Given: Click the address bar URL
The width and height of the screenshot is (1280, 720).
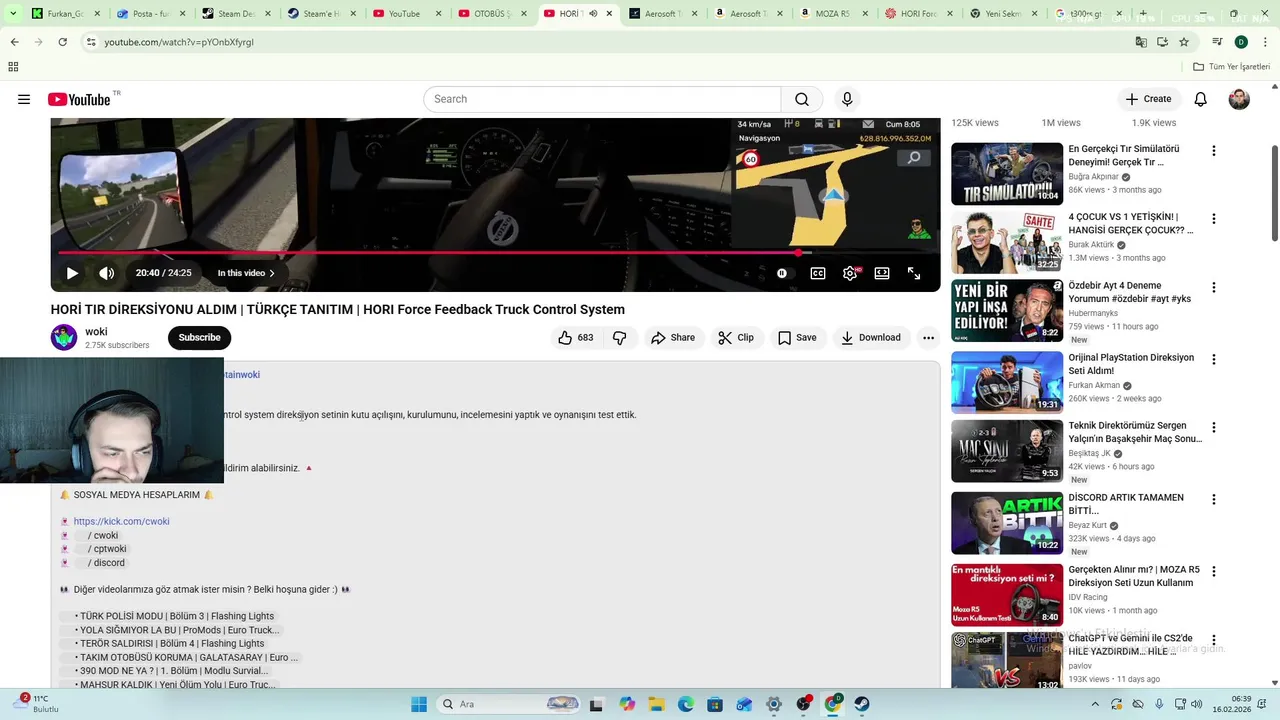Looking at the screenshot, I should coord(179,42).
